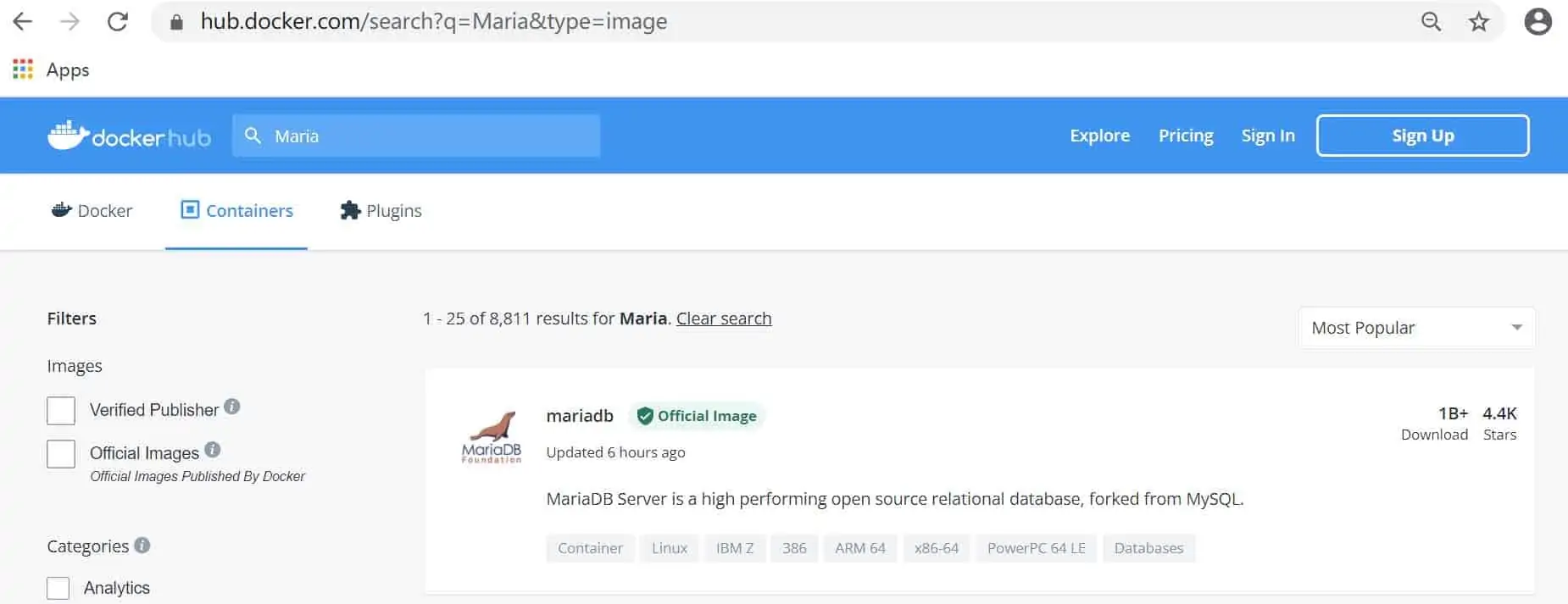Click the browser reload icon
1568x604 pixels.
pos(118,22)
